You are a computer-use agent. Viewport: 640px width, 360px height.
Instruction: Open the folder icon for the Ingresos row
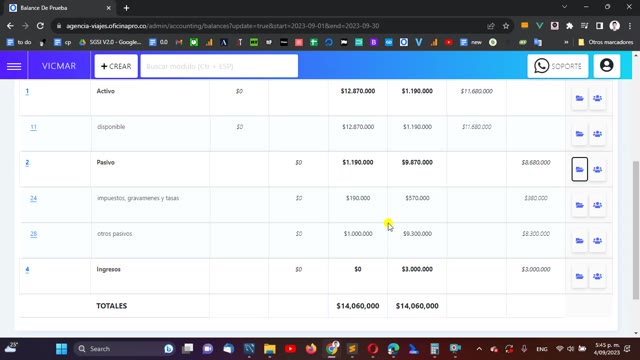coord(580,276)
